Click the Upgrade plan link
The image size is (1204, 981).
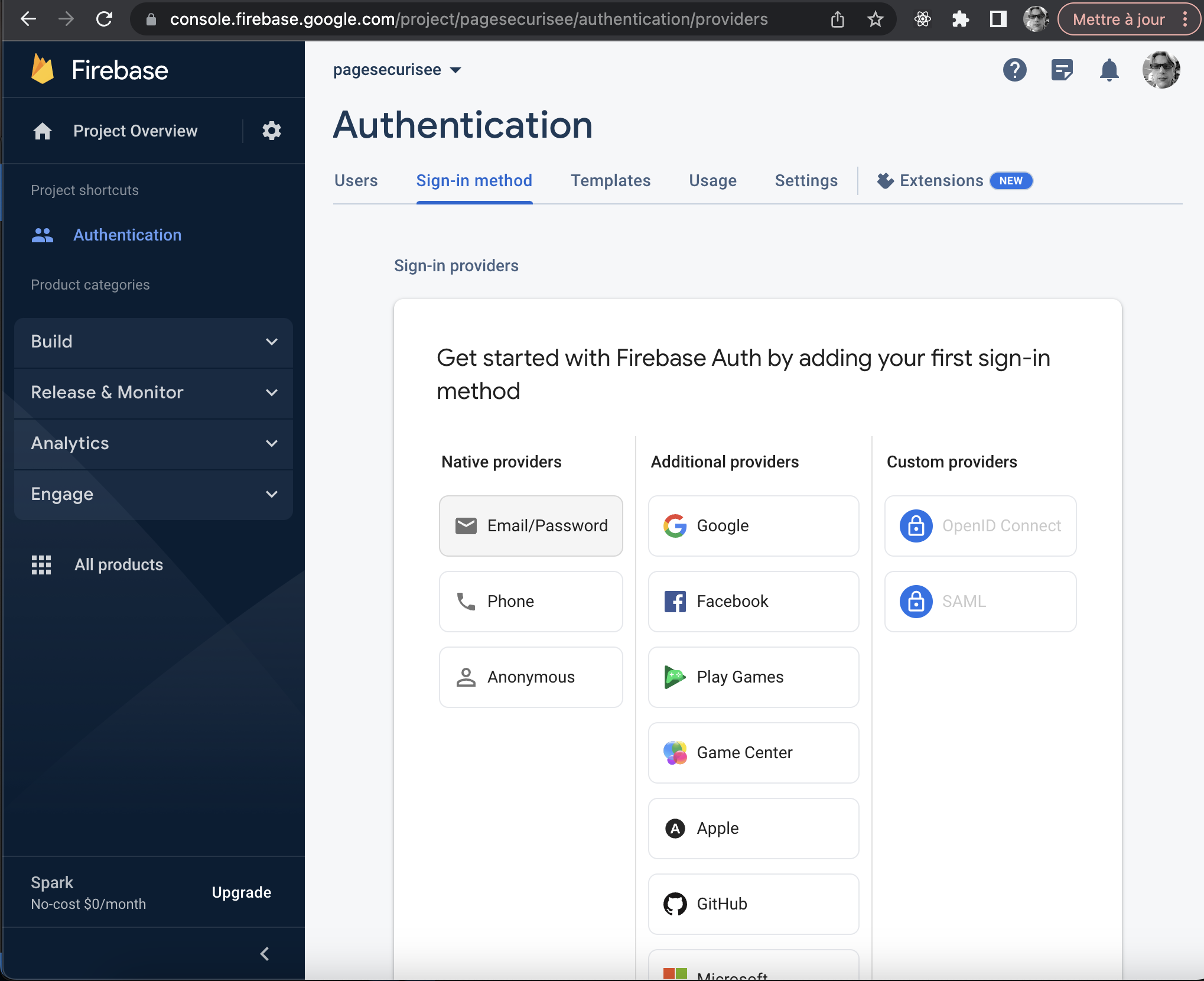pos(242,892)
